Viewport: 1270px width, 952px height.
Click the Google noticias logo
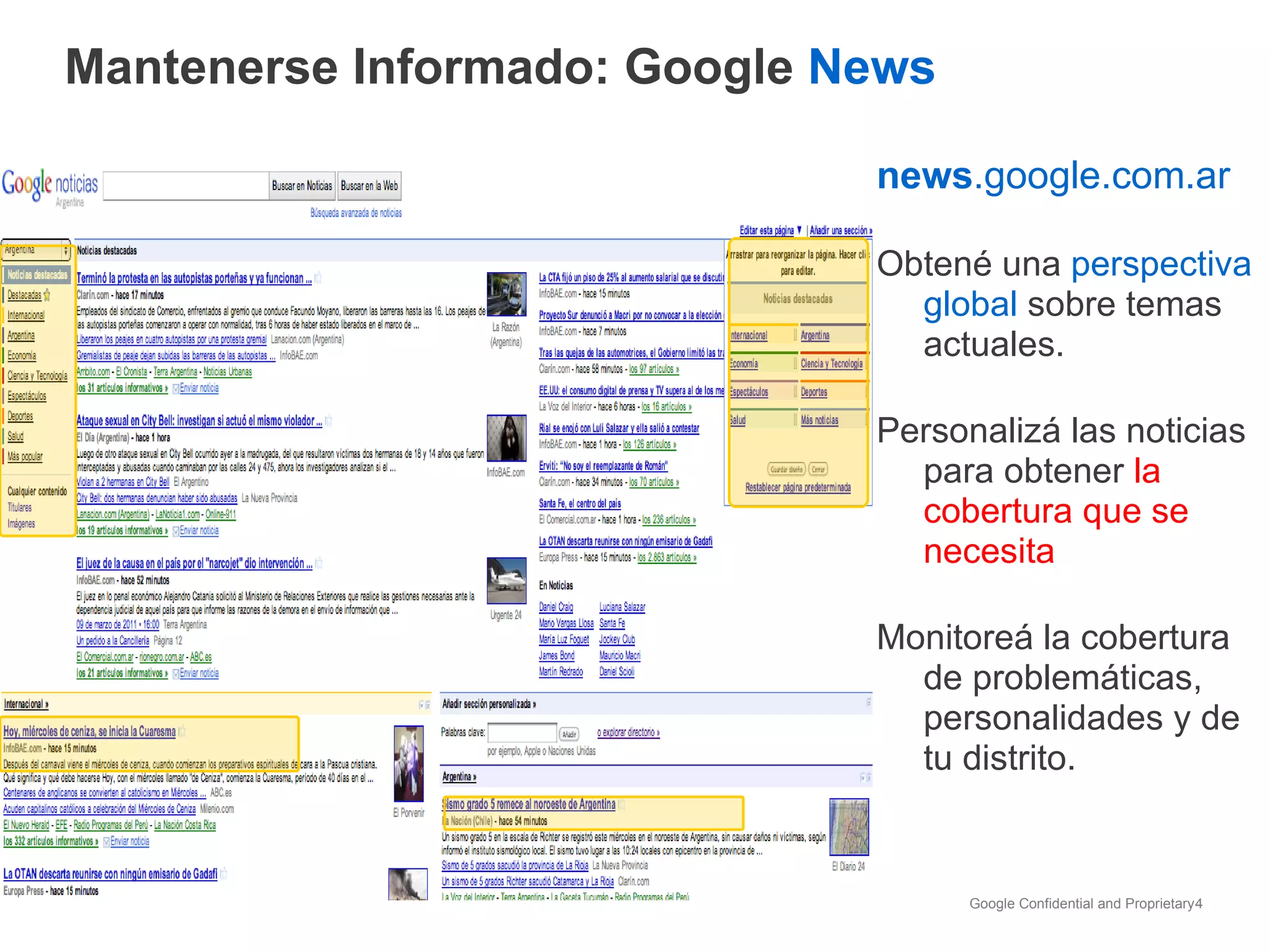click(x=50, y=188)
